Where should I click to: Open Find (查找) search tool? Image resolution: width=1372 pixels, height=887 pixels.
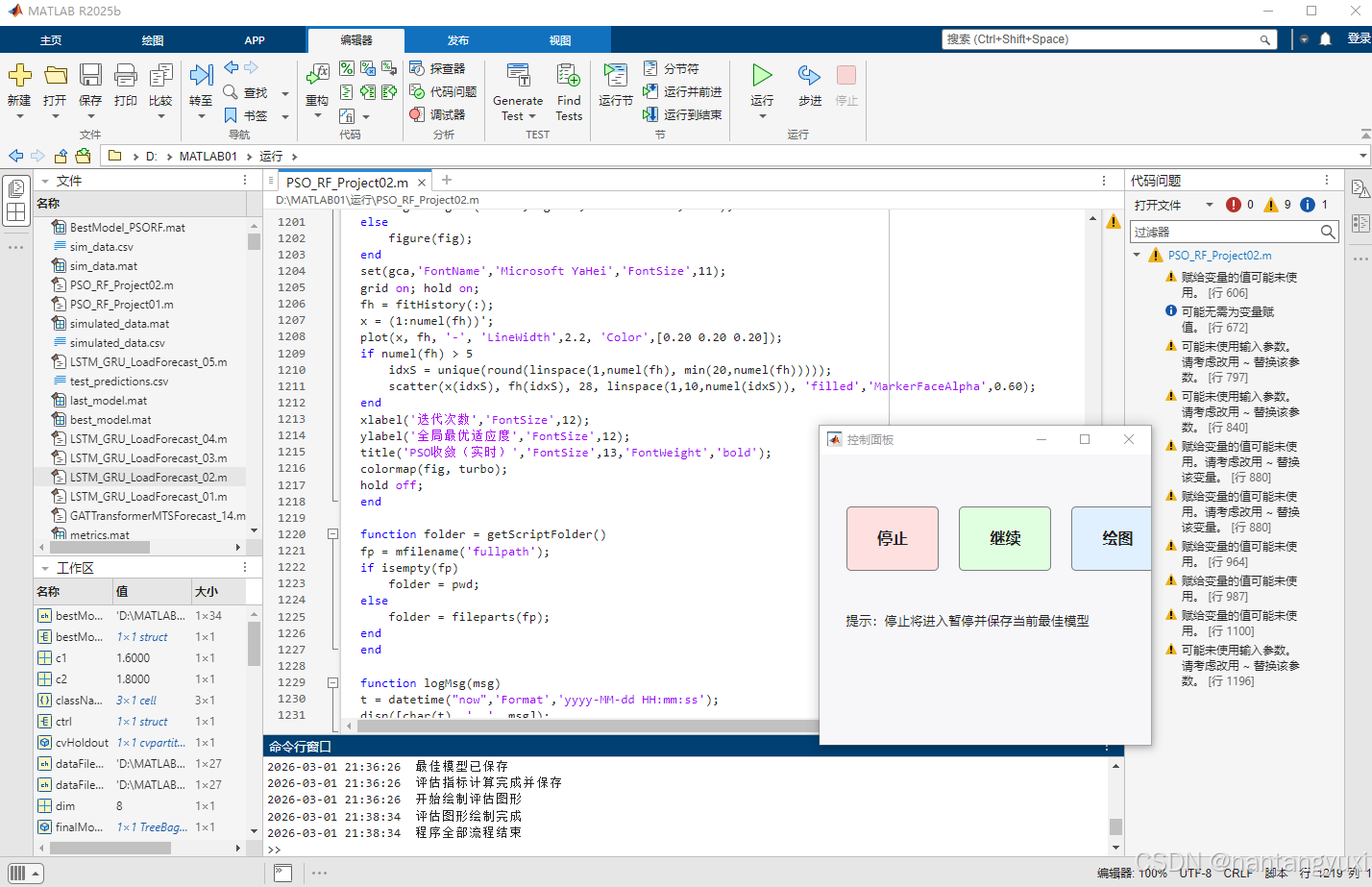(247, 92)
